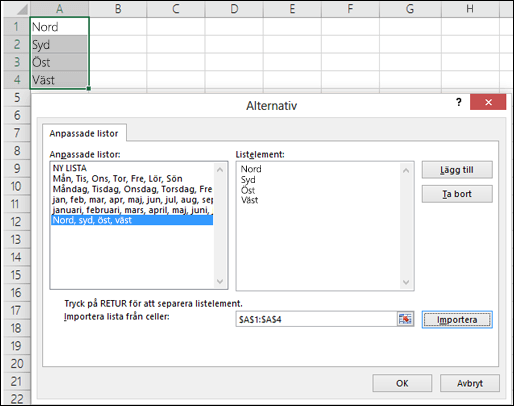The image size is (514, 406).
Task: Select row 4 header
Action: [16, 80]
